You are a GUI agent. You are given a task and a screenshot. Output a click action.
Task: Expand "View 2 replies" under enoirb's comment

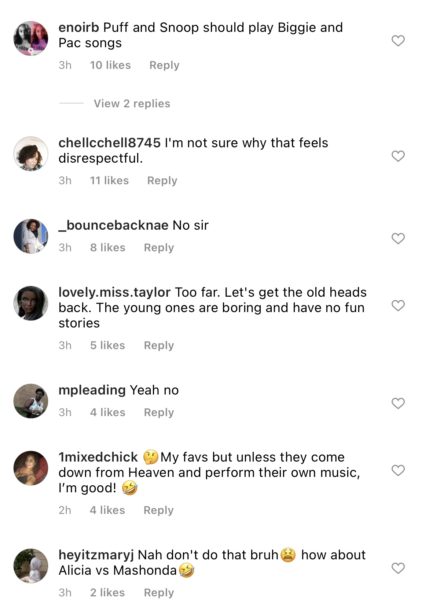(x=132, y=103)
